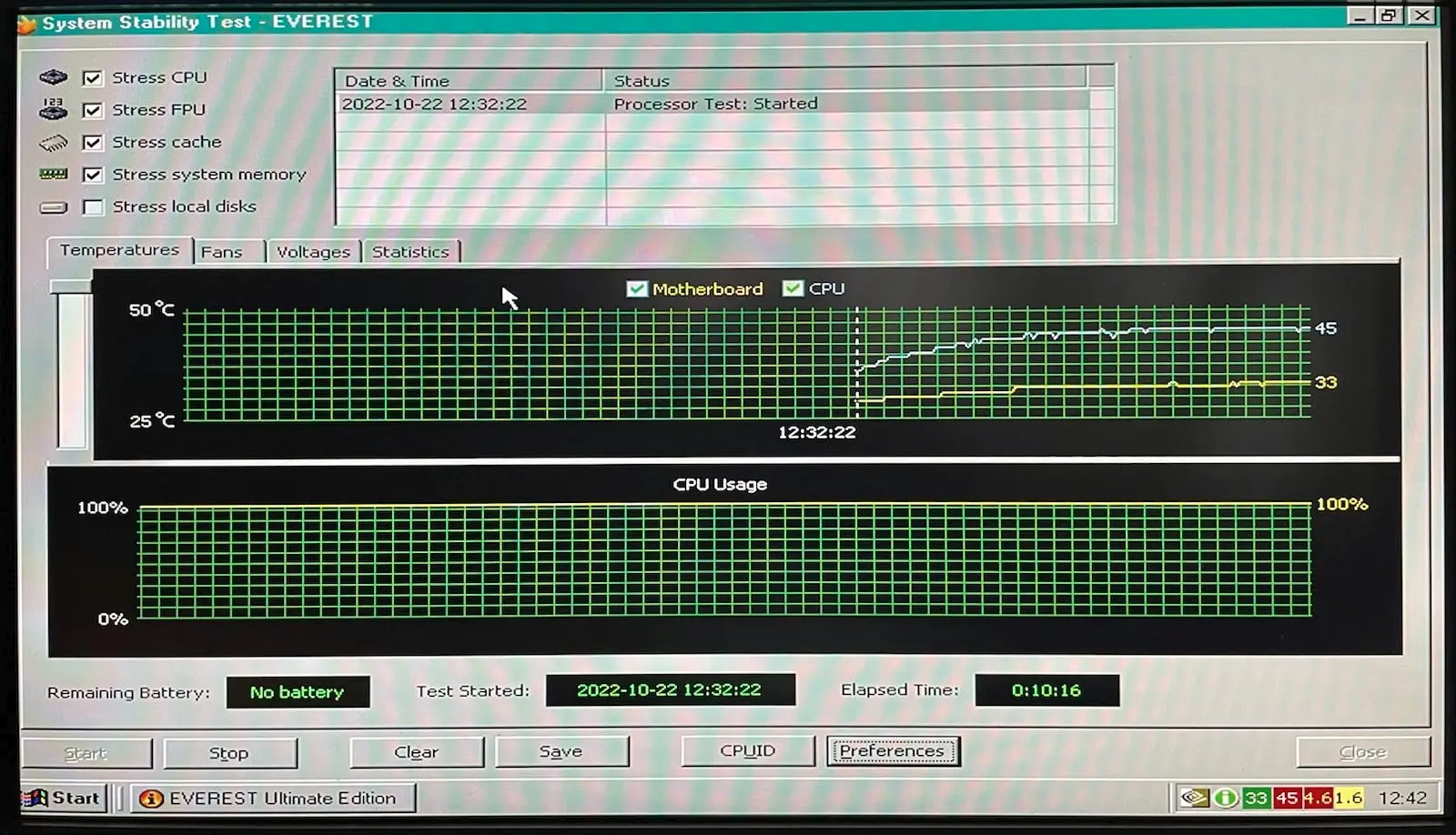Image resolution: width=1456 pixels, height=835 pixels.
Task: Click the red 4.6 tray sensor icon
Action: click(x=1318, y=798)
